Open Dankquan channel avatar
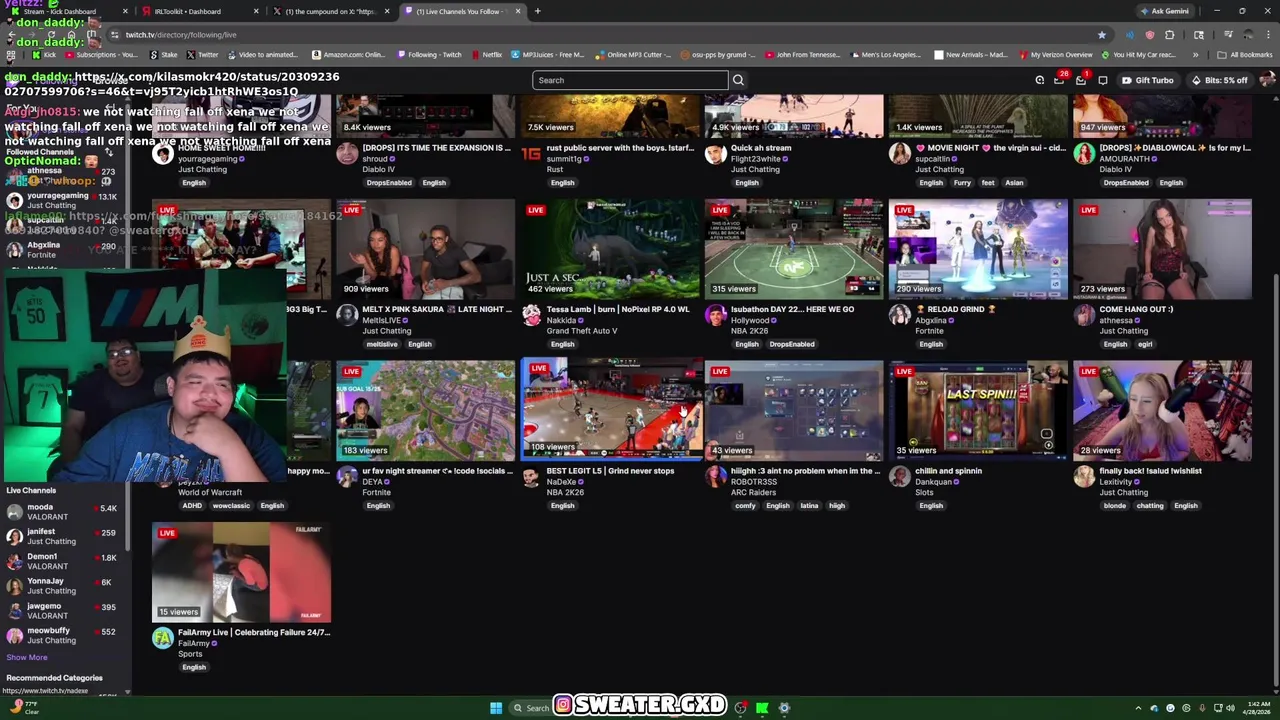Viewport: 1280px width, 720px height. click(x=900, y=477)
